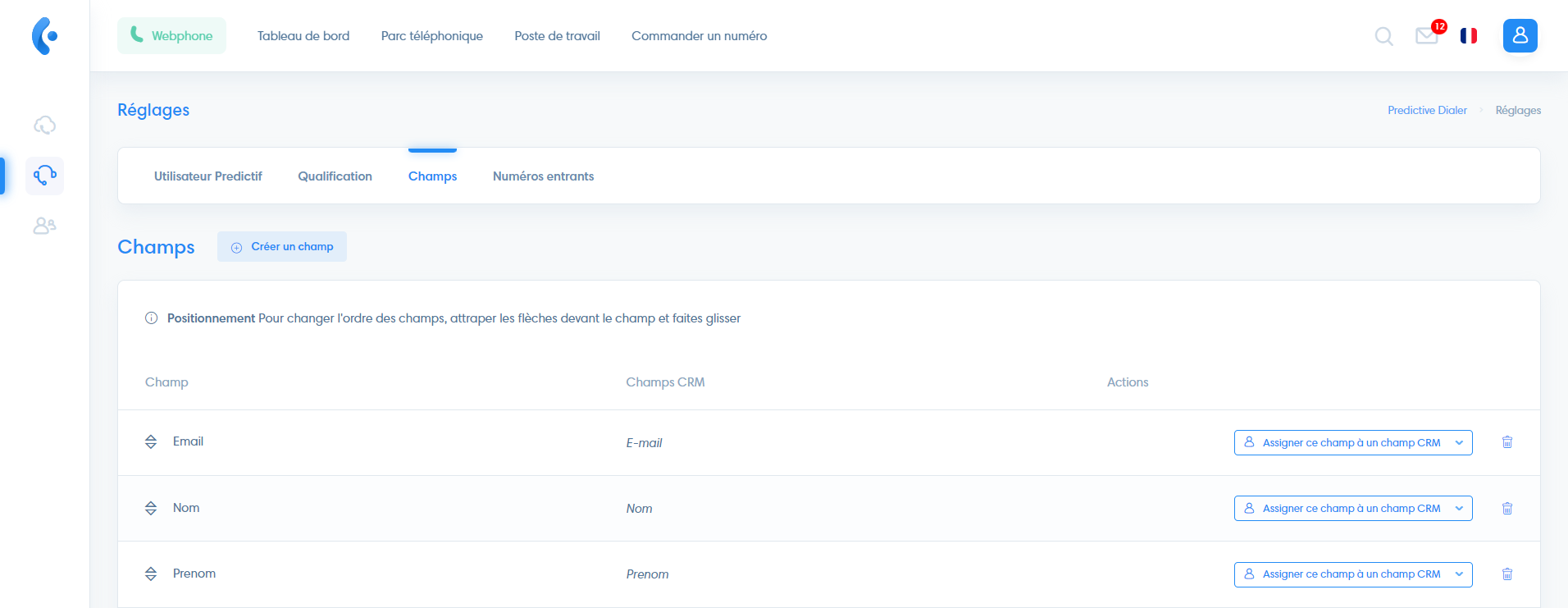Switch to Numéros entrants tab
This screenshot has width=1568, height=608.
[544, 176]
